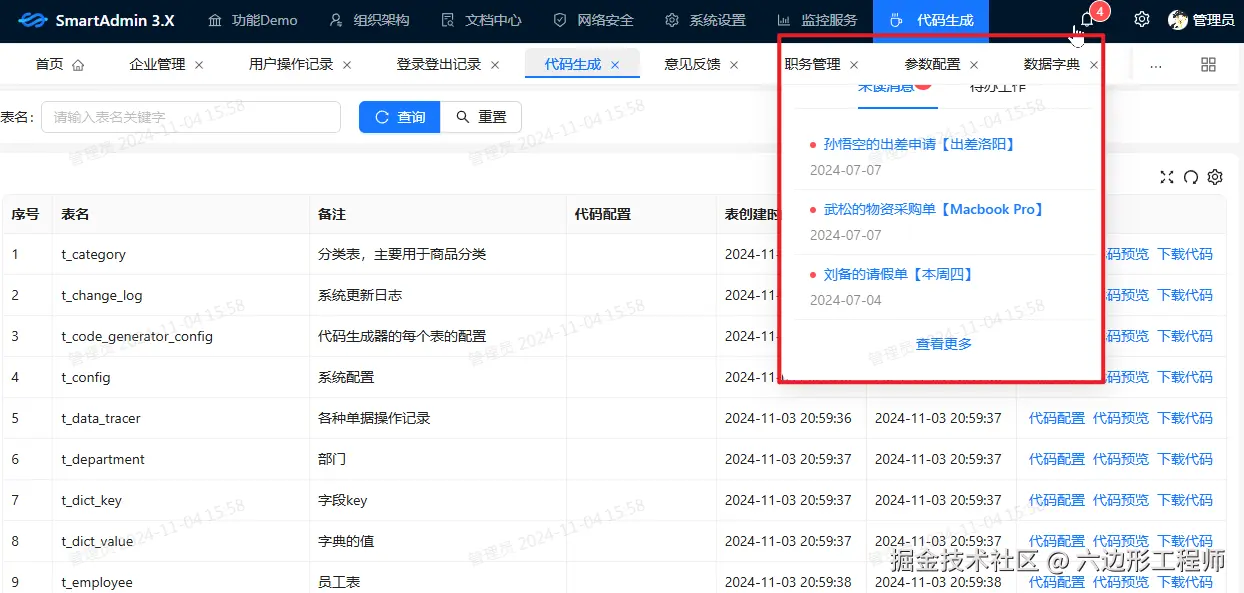Close the 职务管理 tab
This screenshot has height=593, width=1244.
coord(854,65)
